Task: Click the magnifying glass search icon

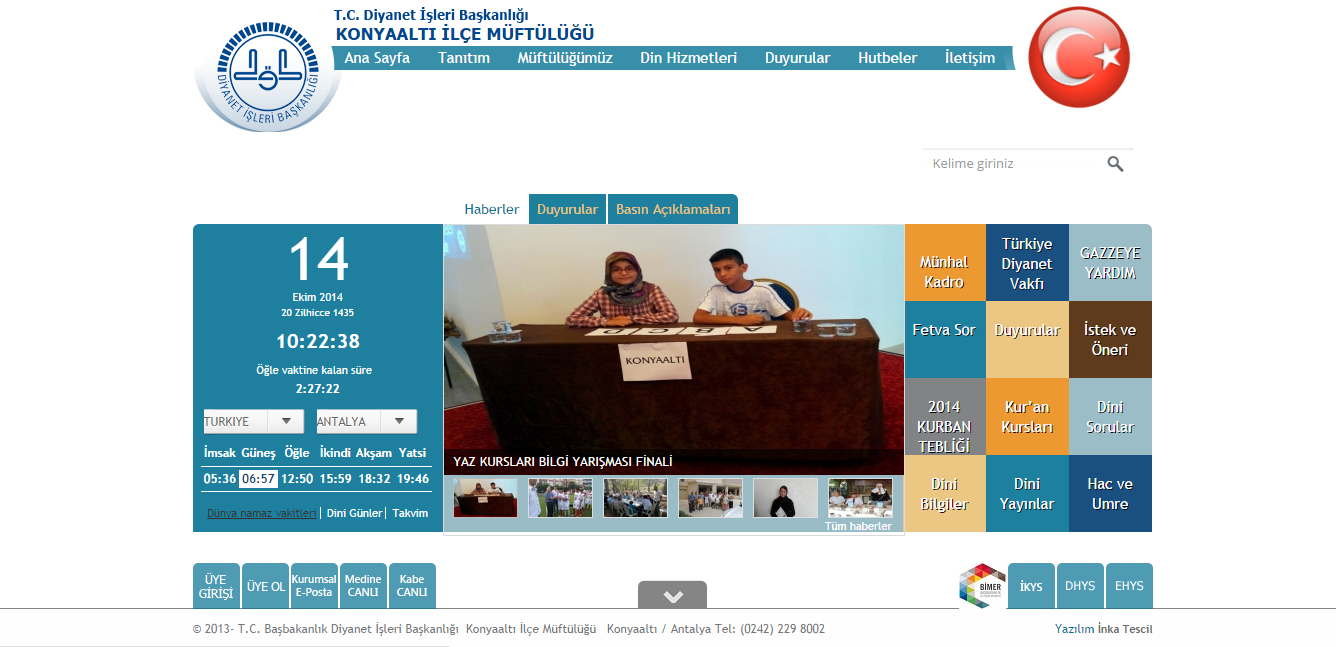Action: 1115,164
